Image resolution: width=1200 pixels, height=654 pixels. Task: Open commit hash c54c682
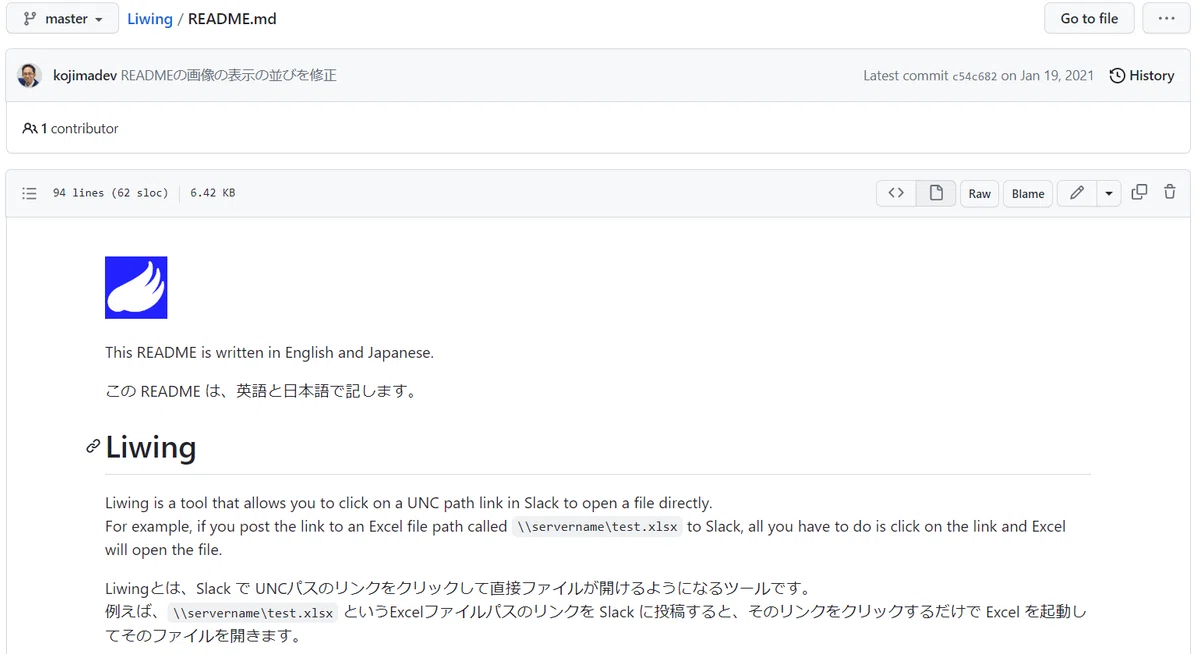click(974, 76)
